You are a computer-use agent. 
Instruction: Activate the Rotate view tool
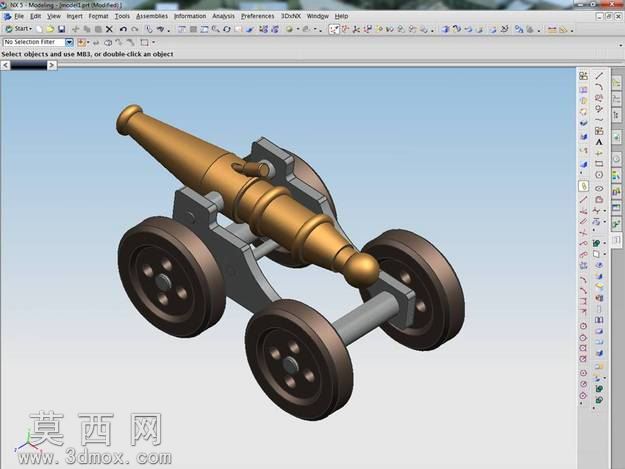(x=227, y=29)
